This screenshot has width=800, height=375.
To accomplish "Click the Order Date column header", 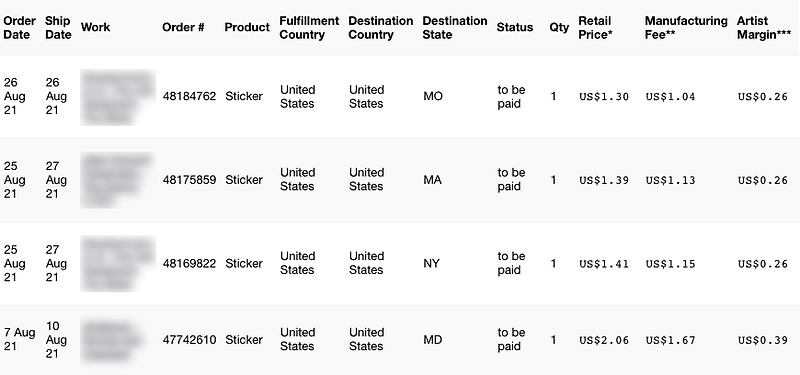I will coord(19,28).
